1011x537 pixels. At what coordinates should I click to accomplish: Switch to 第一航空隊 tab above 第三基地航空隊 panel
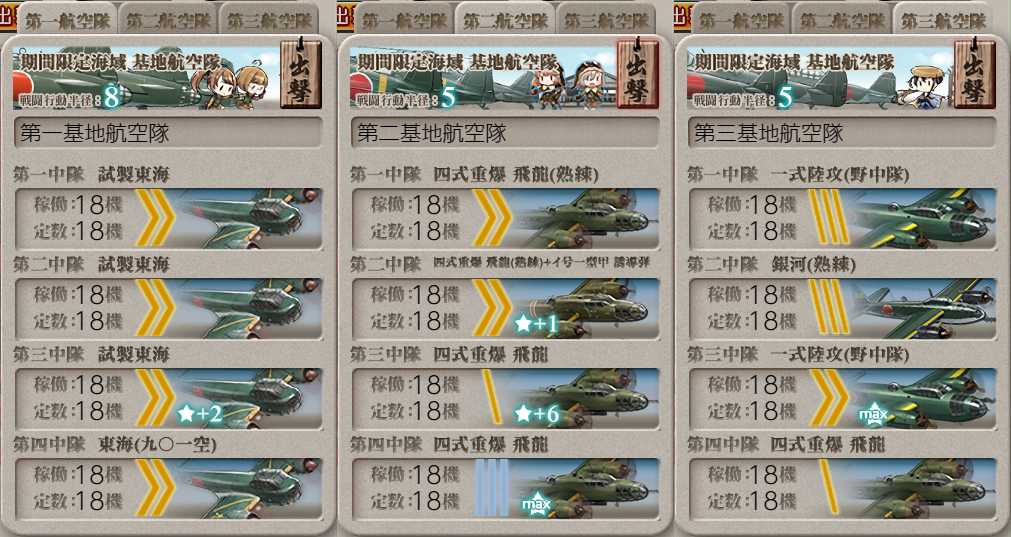(741, 19)
